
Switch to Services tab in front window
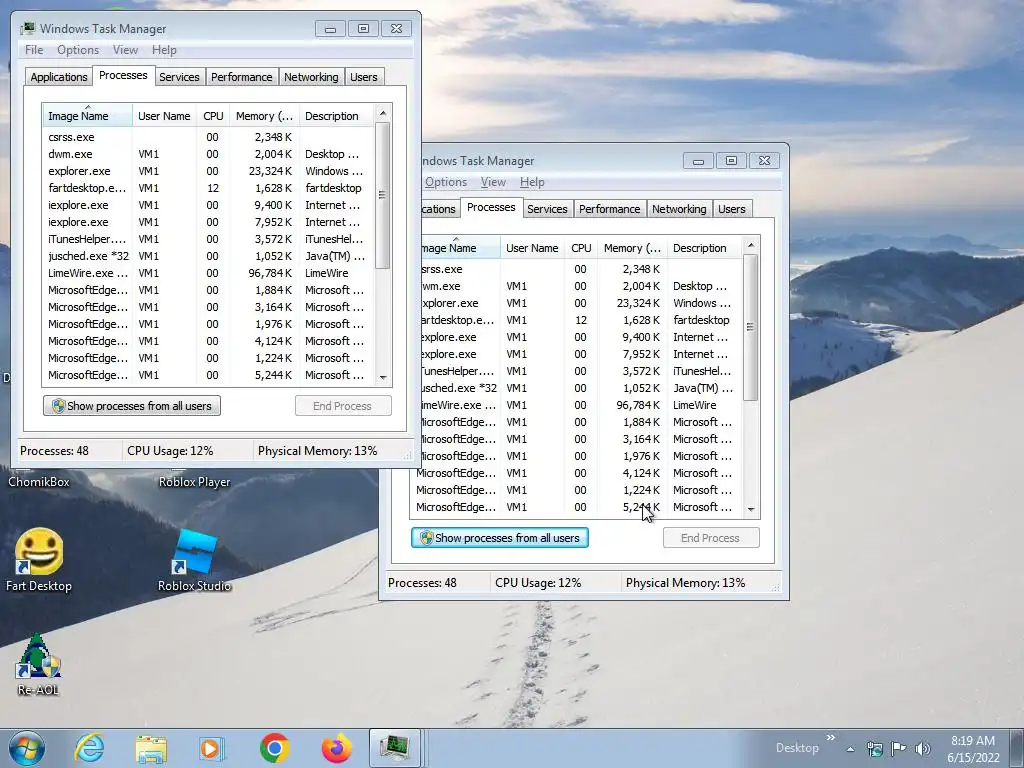click(x=547, y=209)
